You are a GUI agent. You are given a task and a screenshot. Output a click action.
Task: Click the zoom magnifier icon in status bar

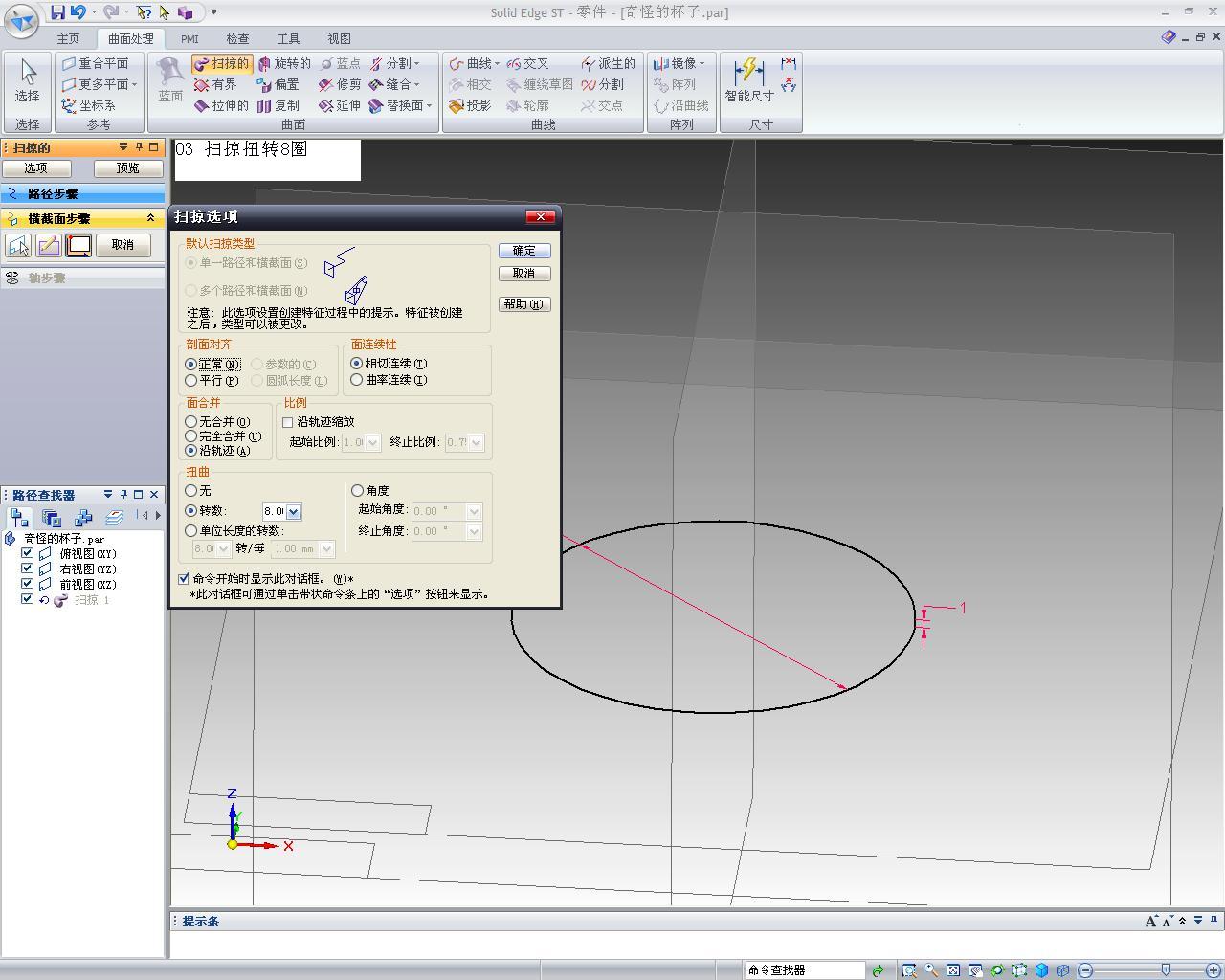(x=930, y=970)
